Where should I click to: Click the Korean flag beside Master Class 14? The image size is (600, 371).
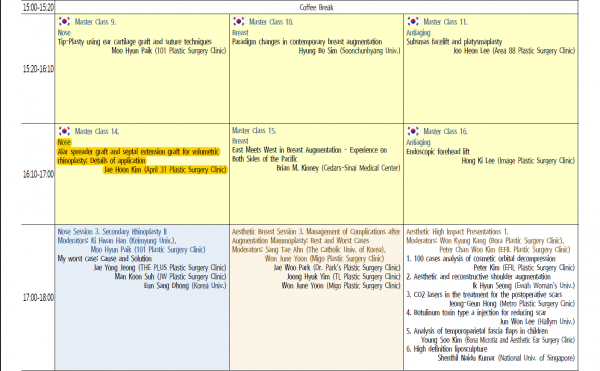pos(64,131)
